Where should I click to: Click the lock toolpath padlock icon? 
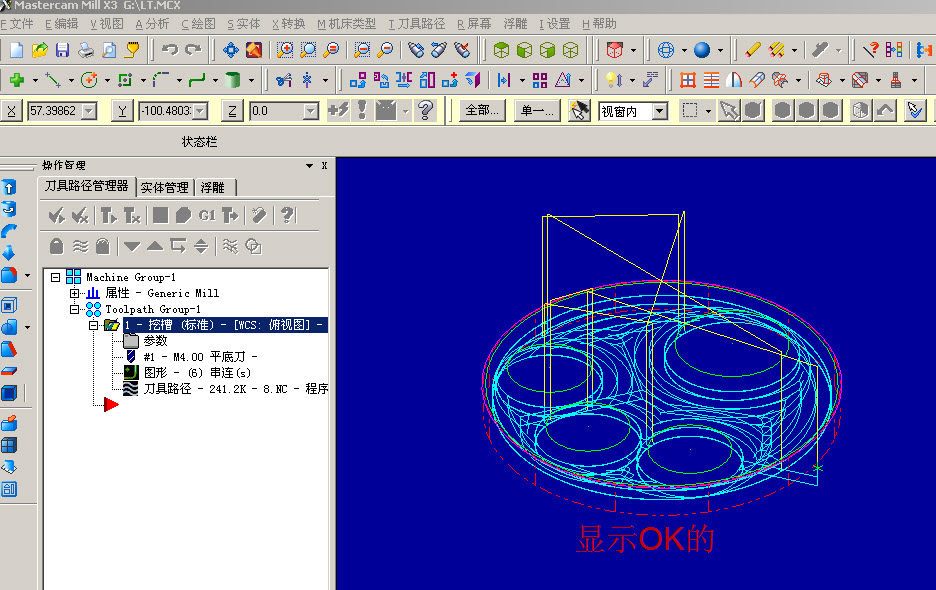57,246
